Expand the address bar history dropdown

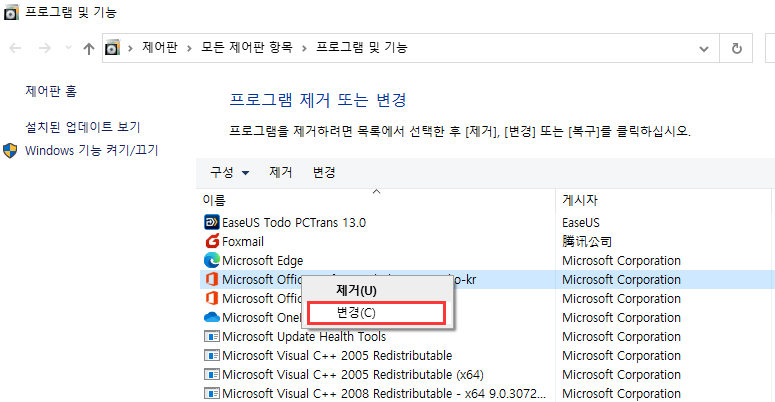click(x=704, y=48)
